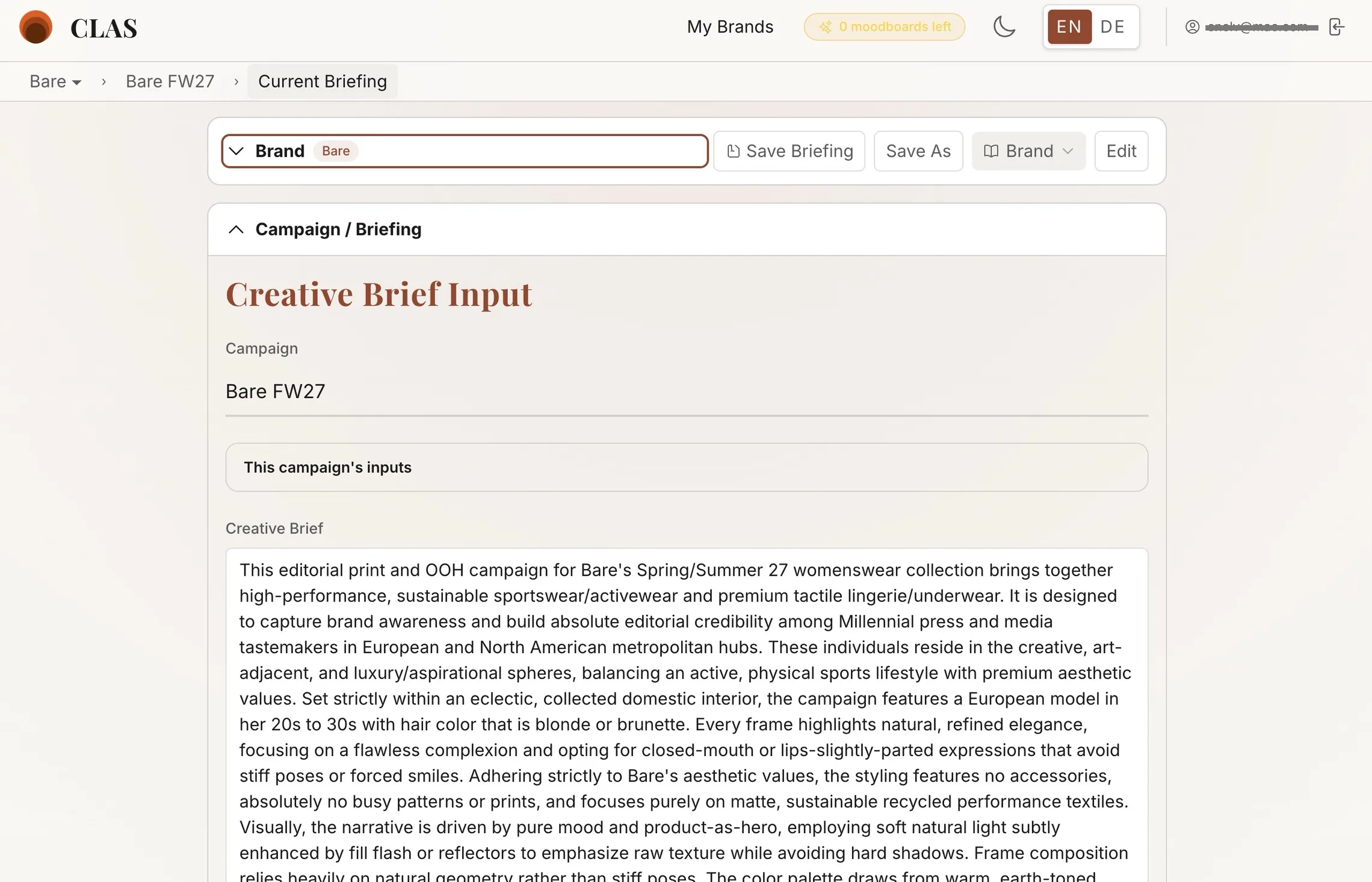
Task: Open the Brand dropdown menu button
Action: point(1028,151)
